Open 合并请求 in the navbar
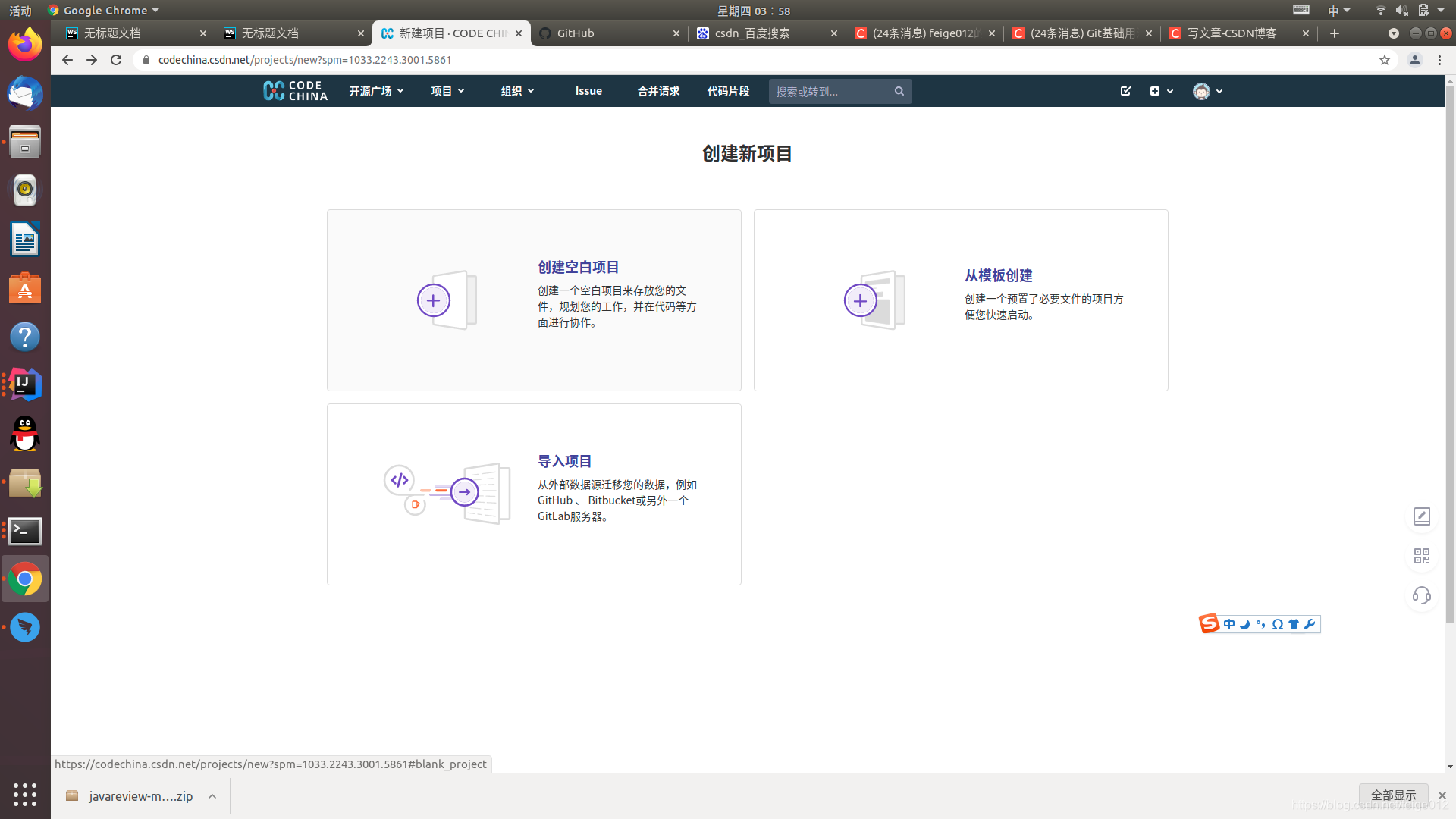Viewport: 1456px width, 819px height. coord(658,91)
